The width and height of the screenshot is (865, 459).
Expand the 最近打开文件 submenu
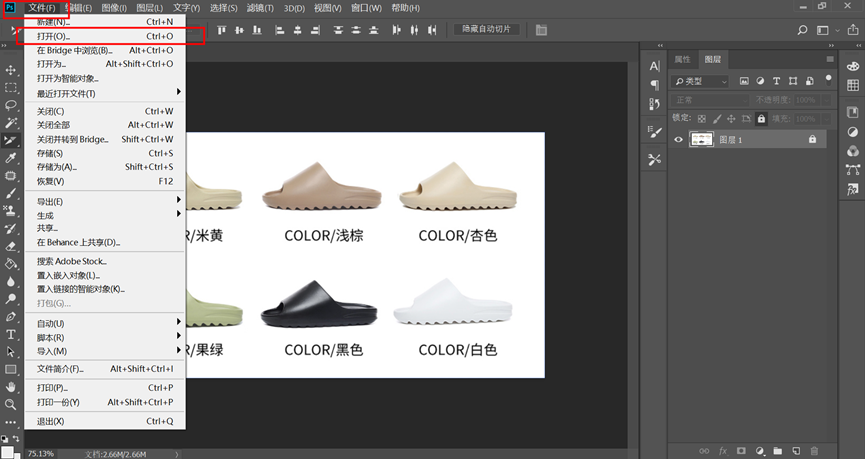66,93
